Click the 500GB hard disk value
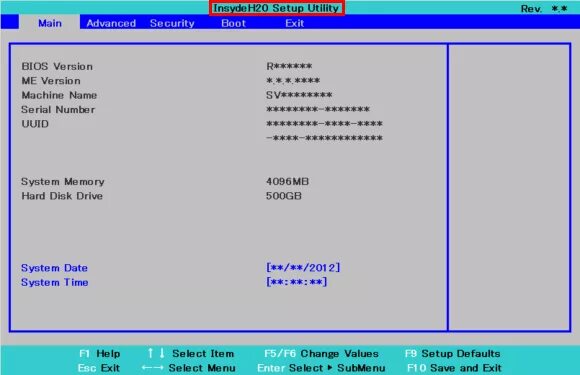The height and width of the screenshot is (375, 580). click(284, 196)
